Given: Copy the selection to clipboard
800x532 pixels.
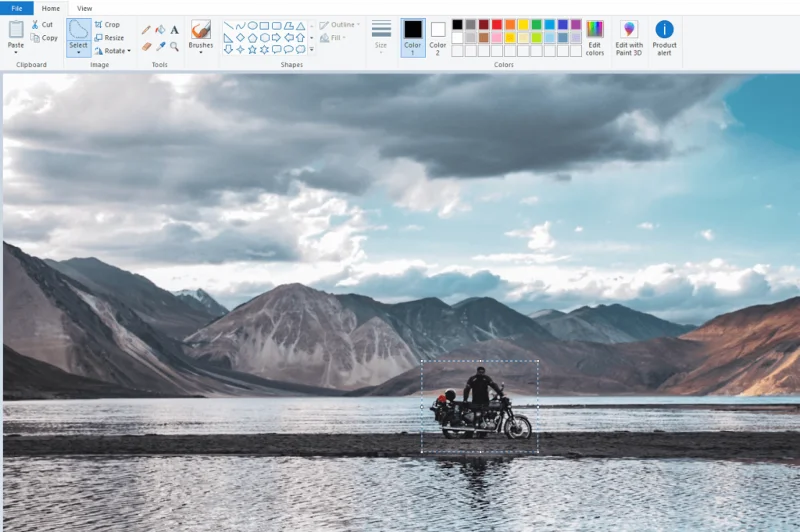Looking at the screenshot, I should 43,38.
